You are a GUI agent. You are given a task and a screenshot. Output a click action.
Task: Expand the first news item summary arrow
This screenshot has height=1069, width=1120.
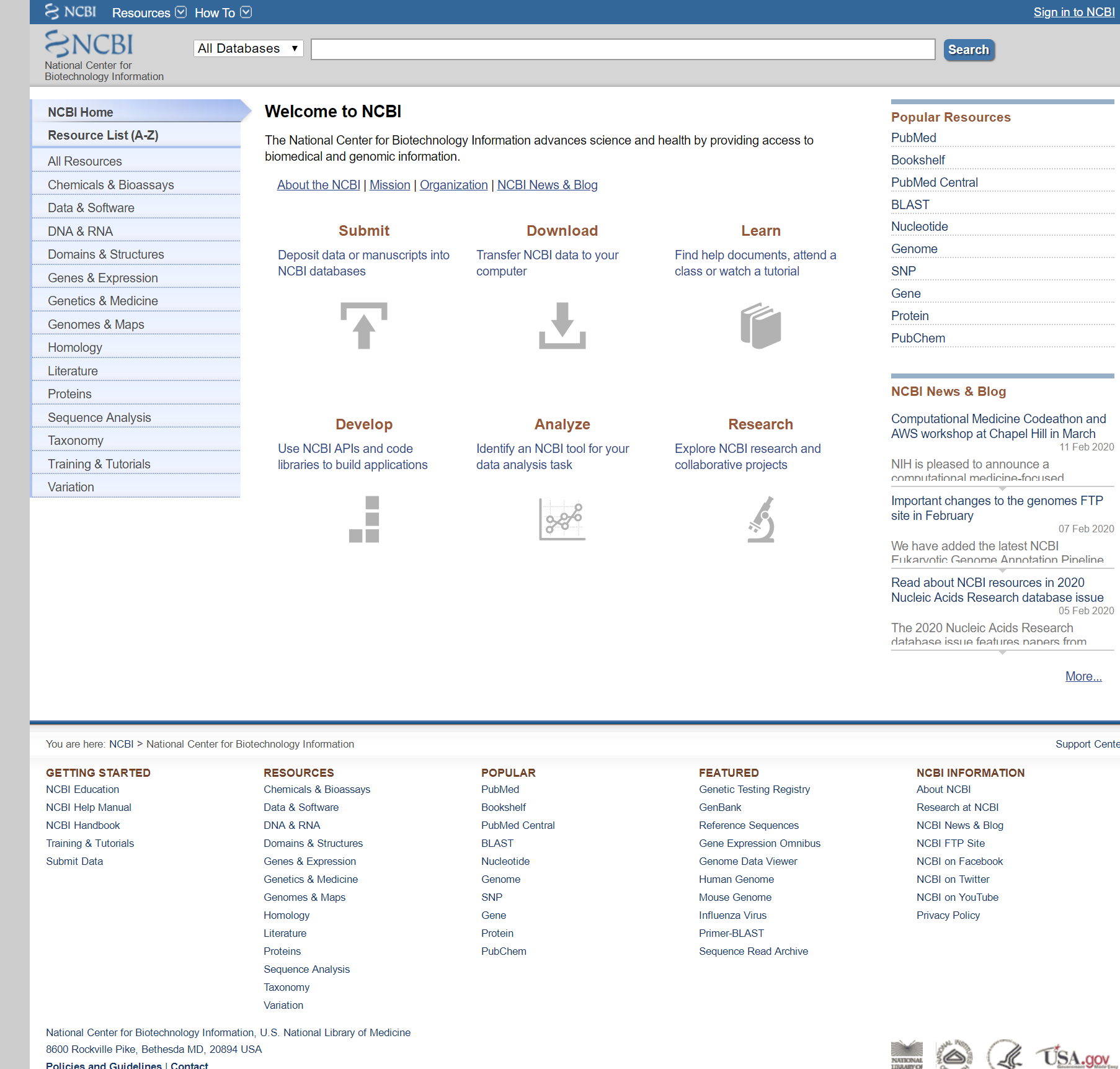pos(1002,488)
